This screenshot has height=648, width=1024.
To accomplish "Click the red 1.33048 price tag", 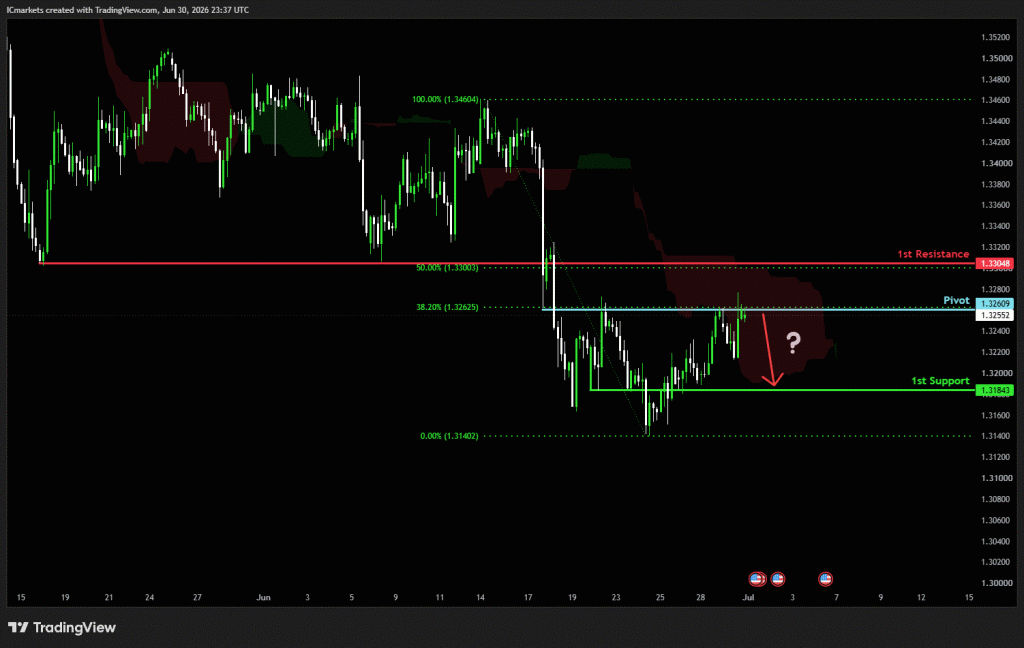I will 994,264.
